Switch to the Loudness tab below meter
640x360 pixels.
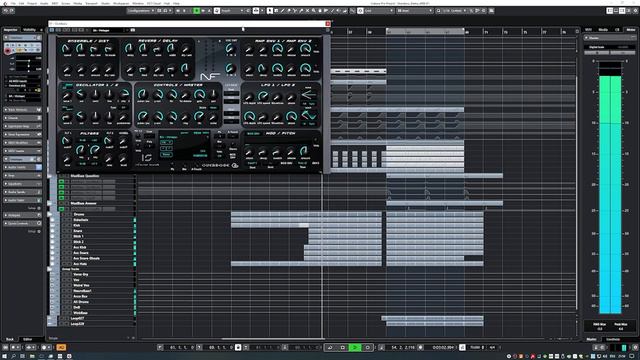pyautogui.click(x=613, y=339)
